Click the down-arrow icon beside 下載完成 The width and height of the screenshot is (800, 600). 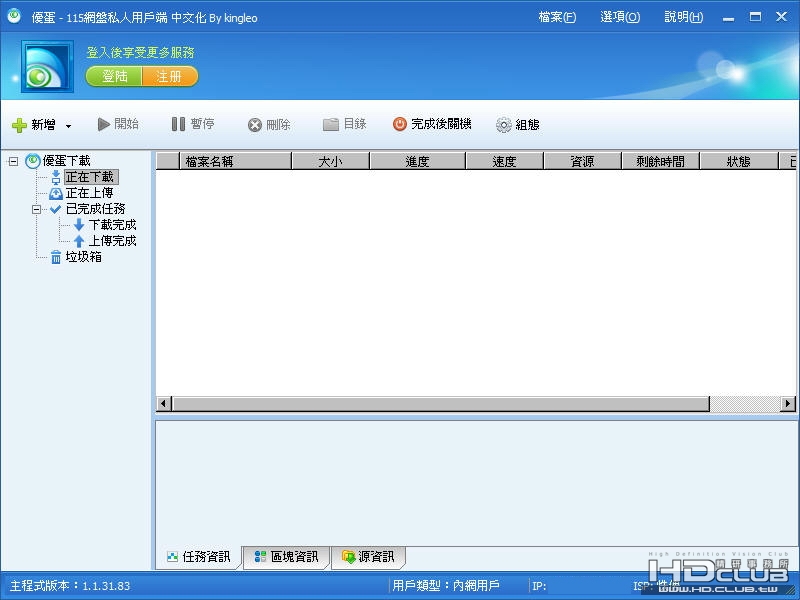[79, 225]
